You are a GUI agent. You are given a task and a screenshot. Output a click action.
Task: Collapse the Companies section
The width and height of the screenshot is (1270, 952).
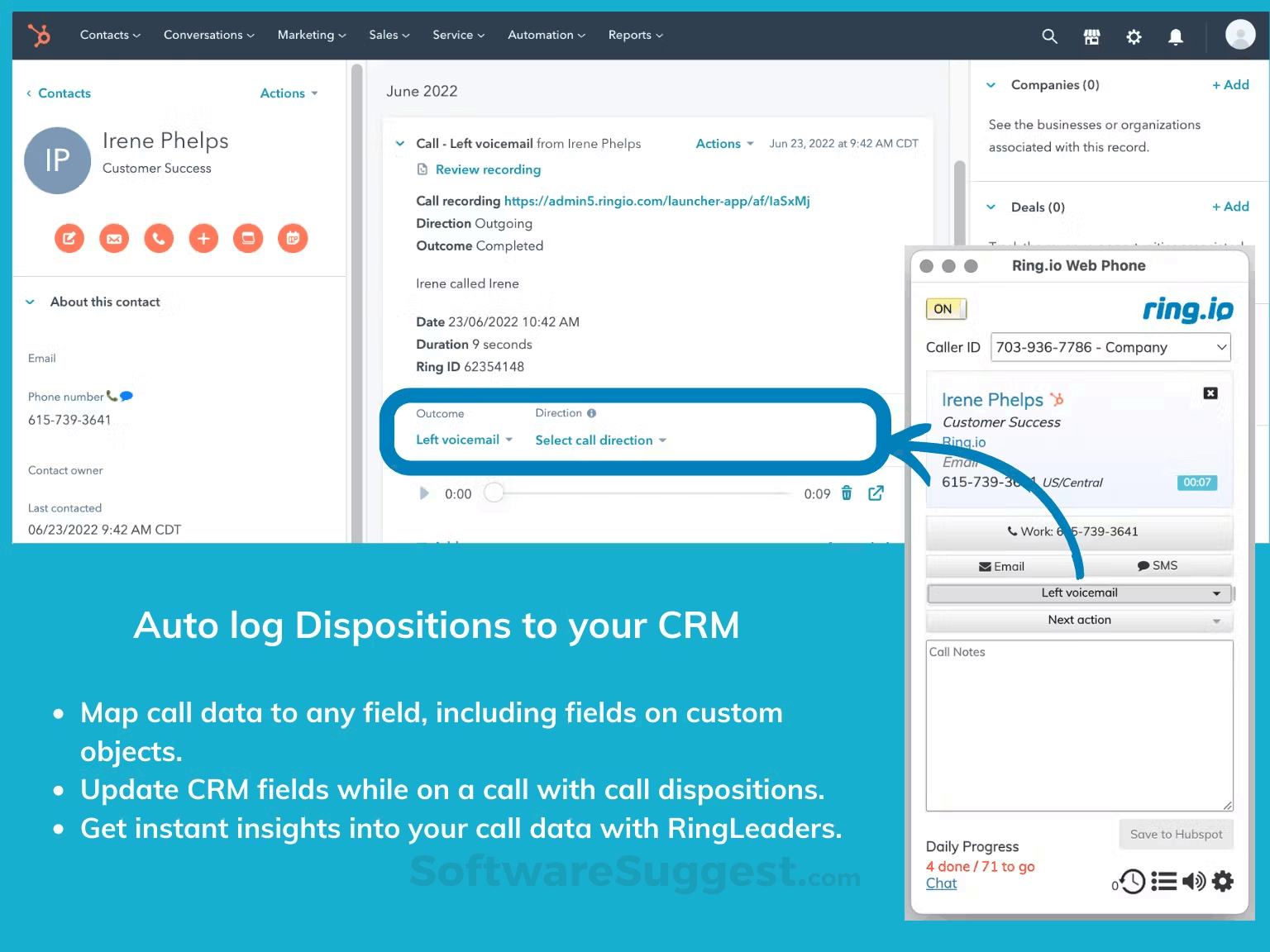pos(991,85)
